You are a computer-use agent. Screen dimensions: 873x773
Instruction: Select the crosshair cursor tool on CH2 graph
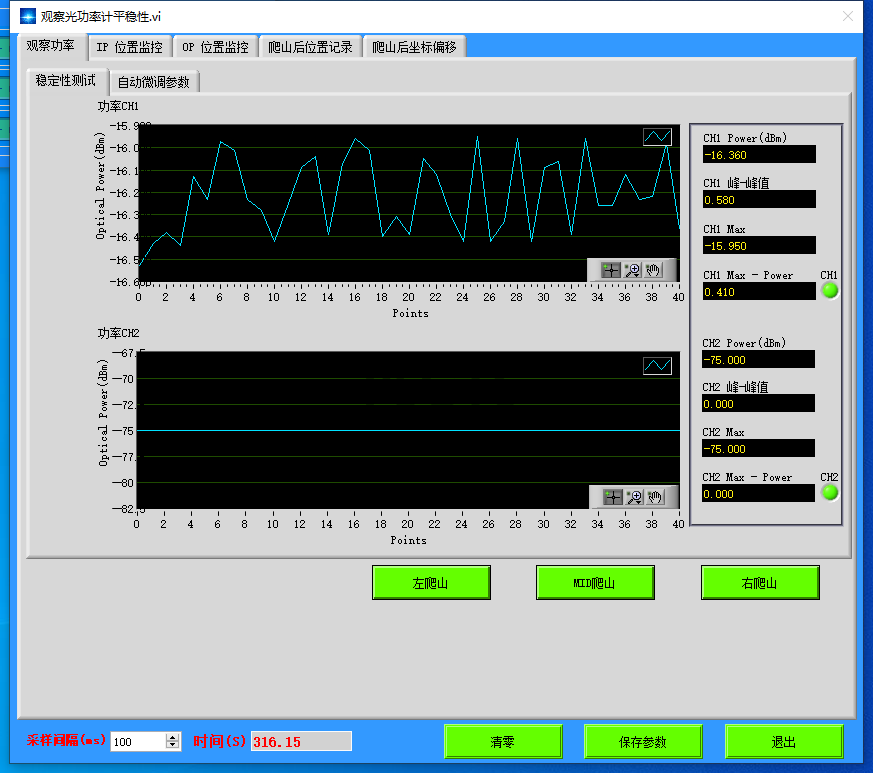[x=612, y=496]
